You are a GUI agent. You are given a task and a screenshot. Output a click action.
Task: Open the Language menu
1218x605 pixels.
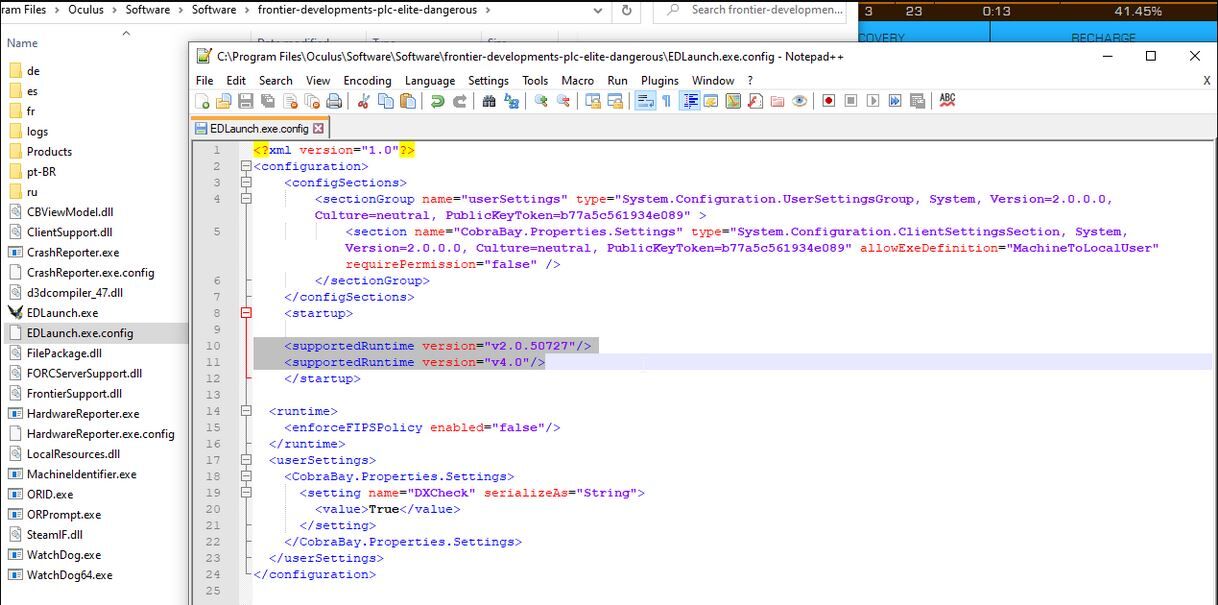(430, 80)
